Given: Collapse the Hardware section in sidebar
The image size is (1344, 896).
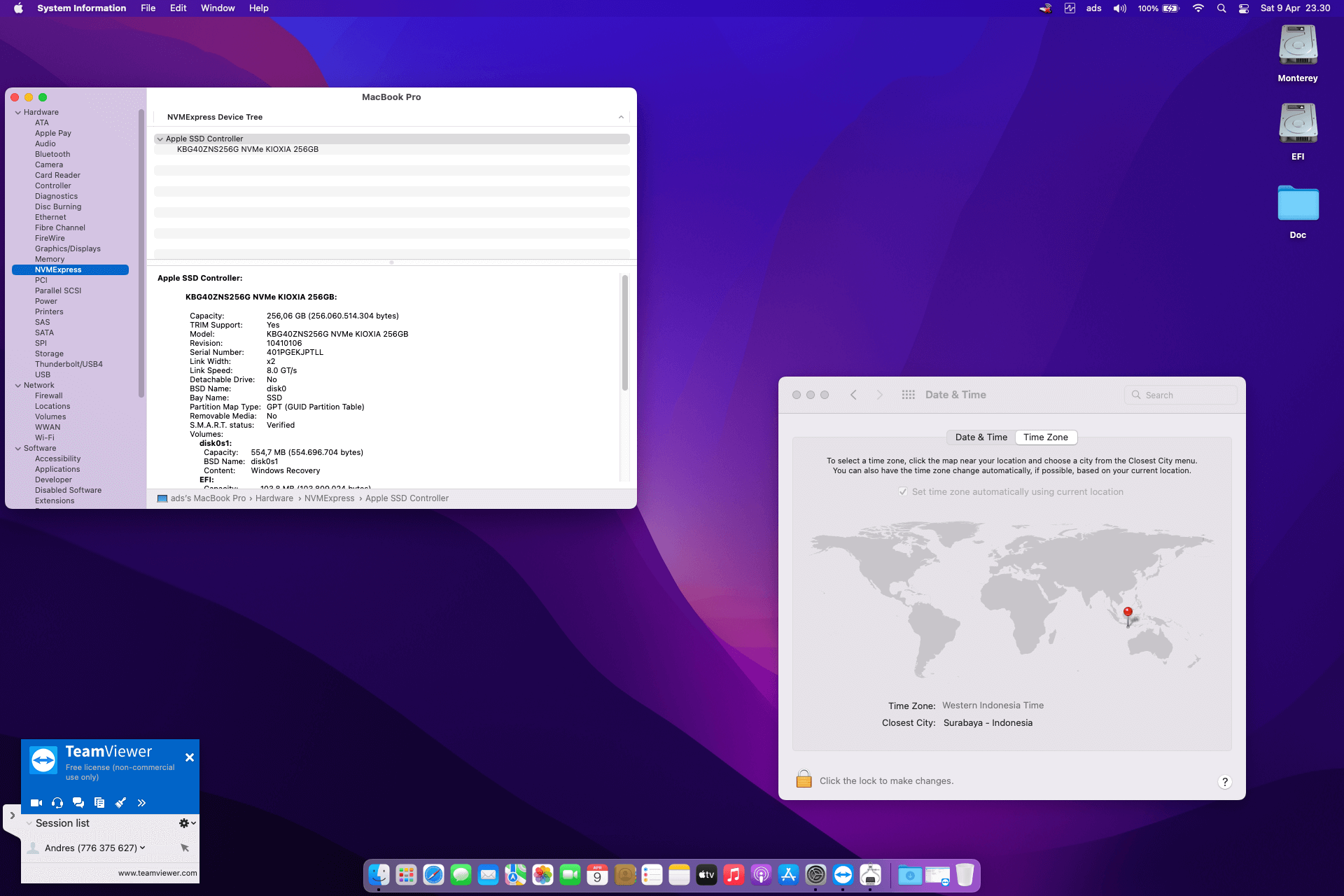Looking at the screenshot, I should (18, 112).
